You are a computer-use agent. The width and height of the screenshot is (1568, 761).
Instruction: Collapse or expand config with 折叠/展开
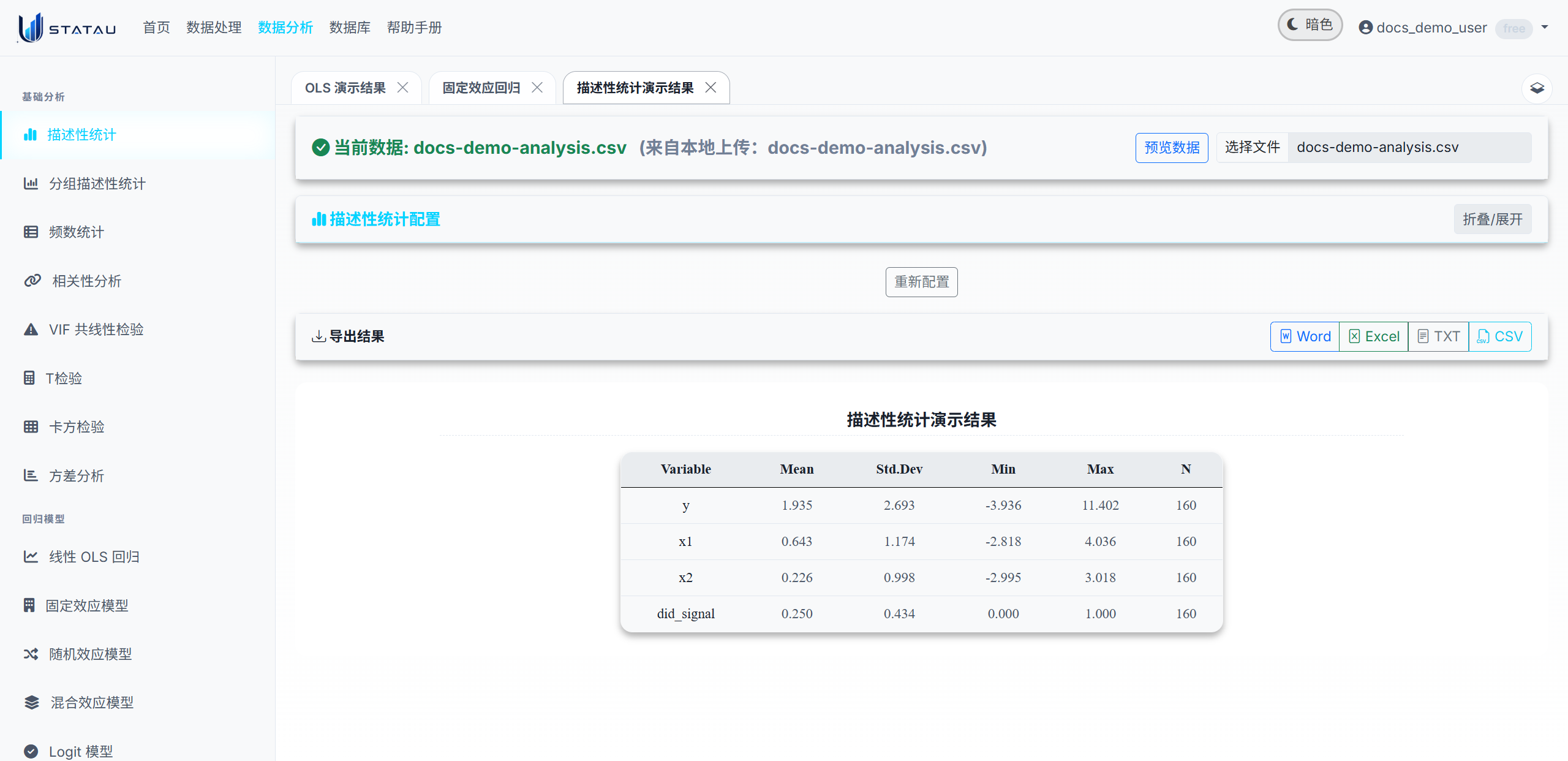[1493, 219]
